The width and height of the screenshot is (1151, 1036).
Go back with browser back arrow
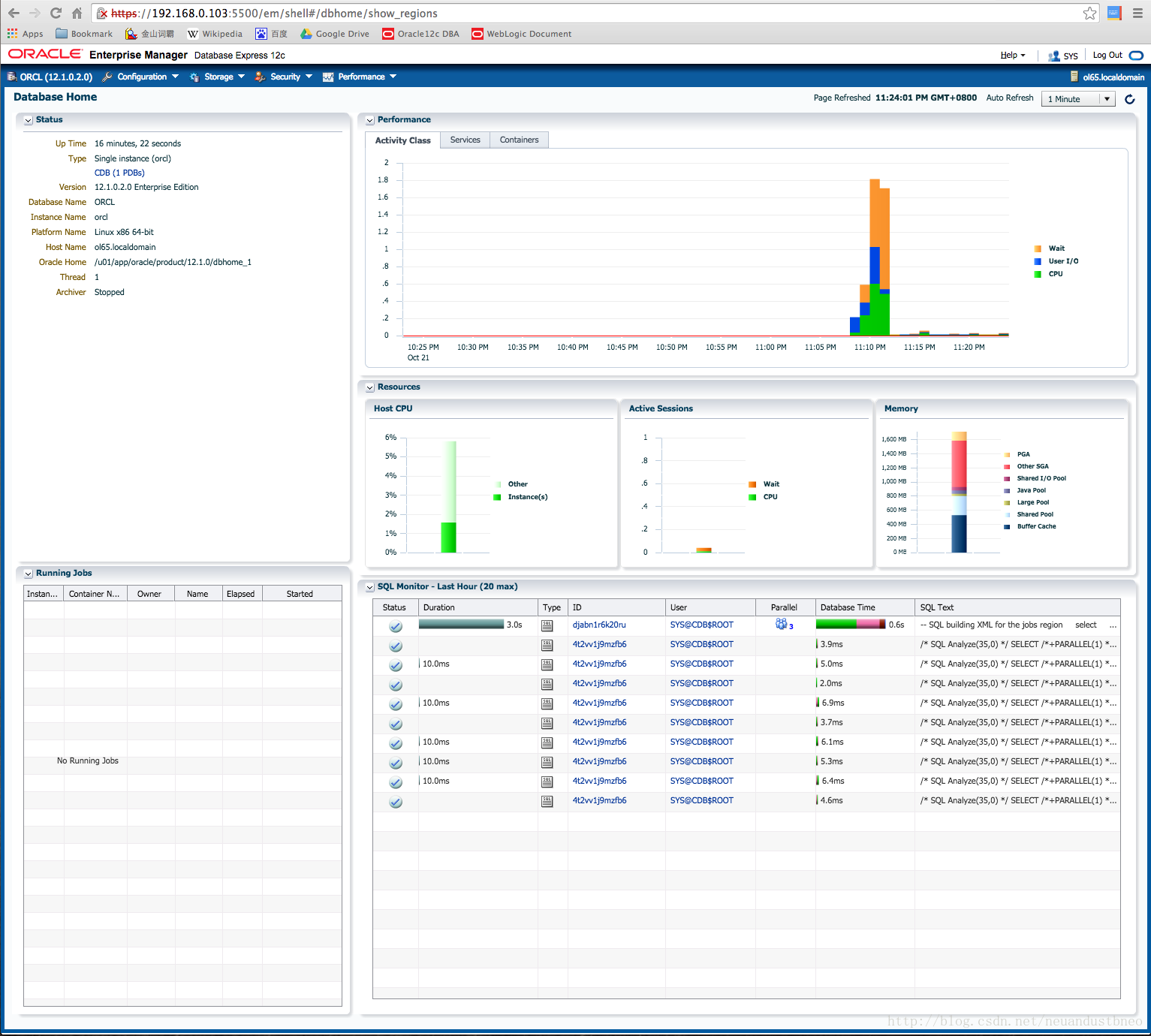pos(14,13)
